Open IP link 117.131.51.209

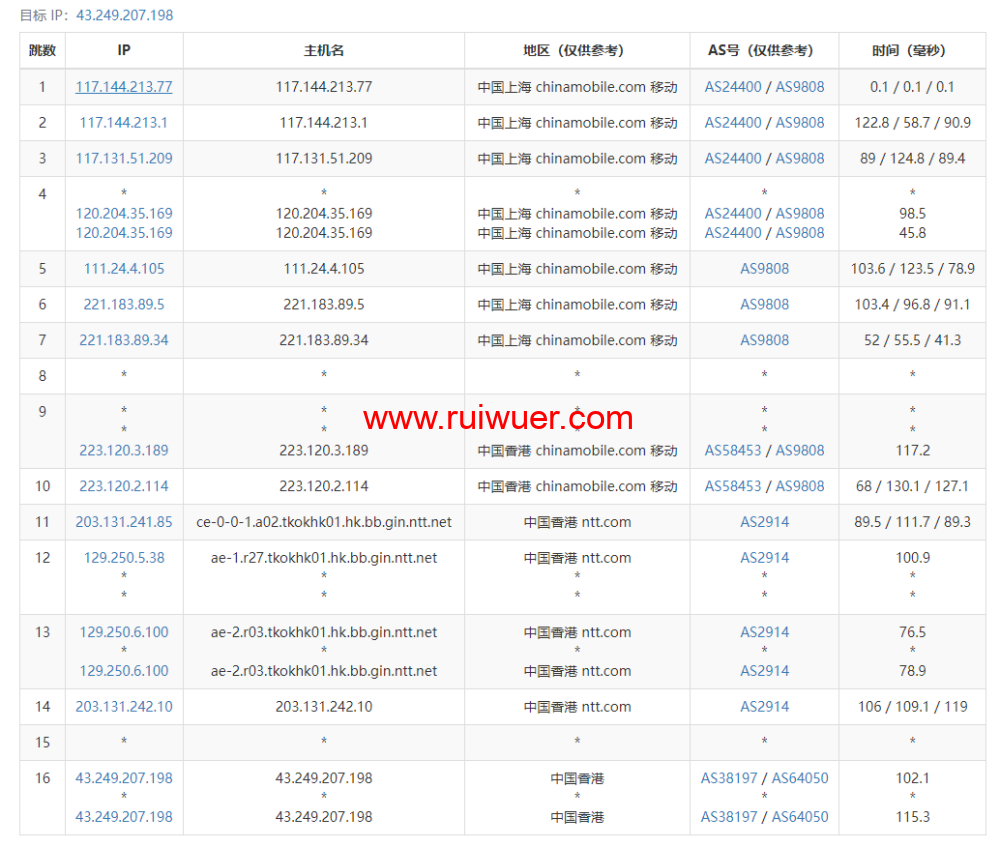point(123,158)
